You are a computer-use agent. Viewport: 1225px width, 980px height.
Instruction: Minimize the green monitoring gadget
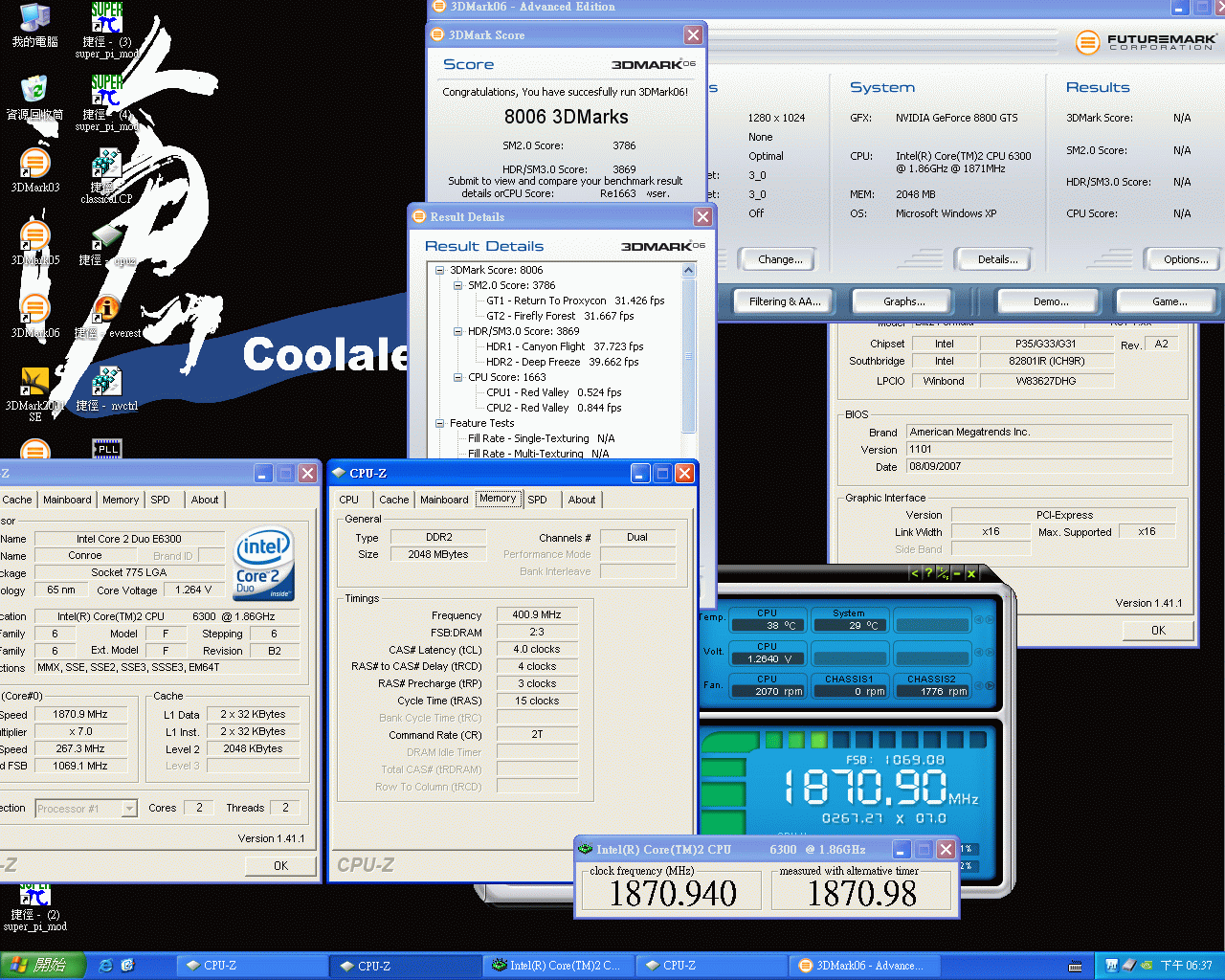click(x=956, y=573)
